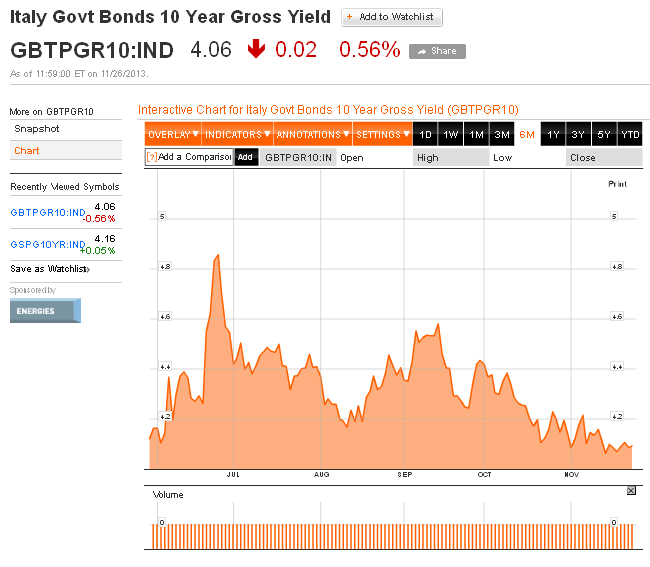650x567 pixels.
Task: Select the 3Y time range
Action: point(578,134)
